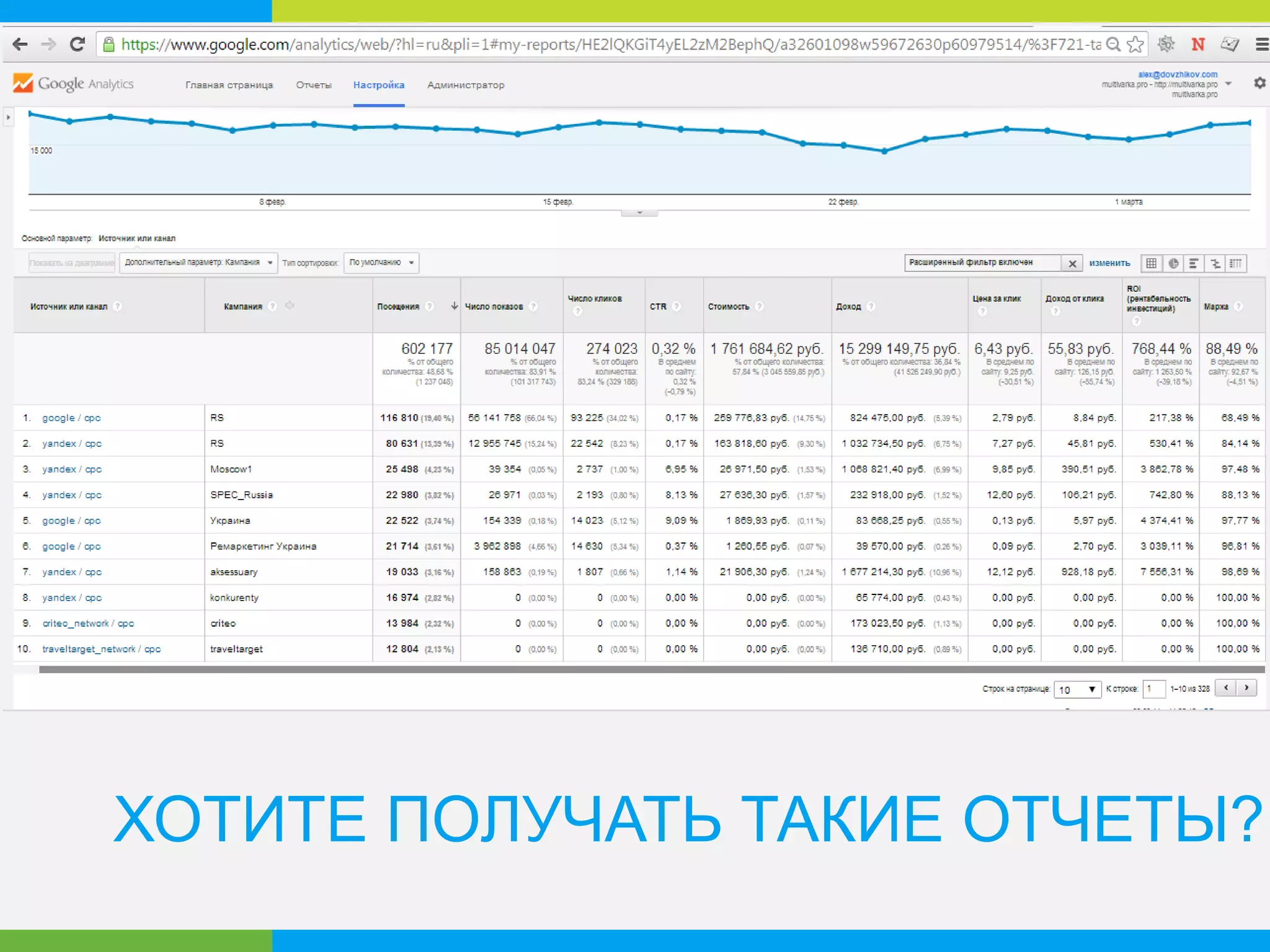Open the gear settings icon near account

point(1259,83)
